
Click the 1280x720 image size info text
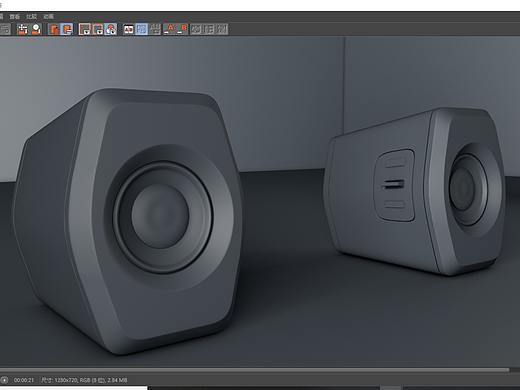pos(84,380)
